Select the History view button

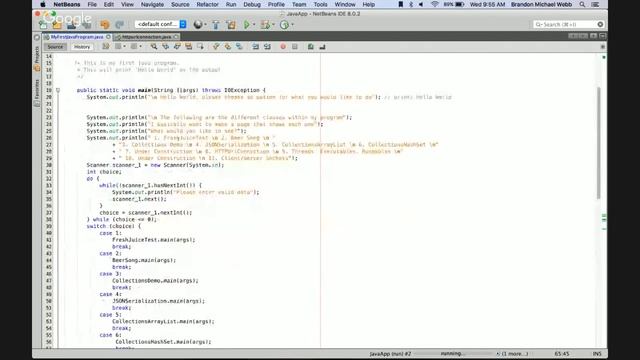point(82,47)
